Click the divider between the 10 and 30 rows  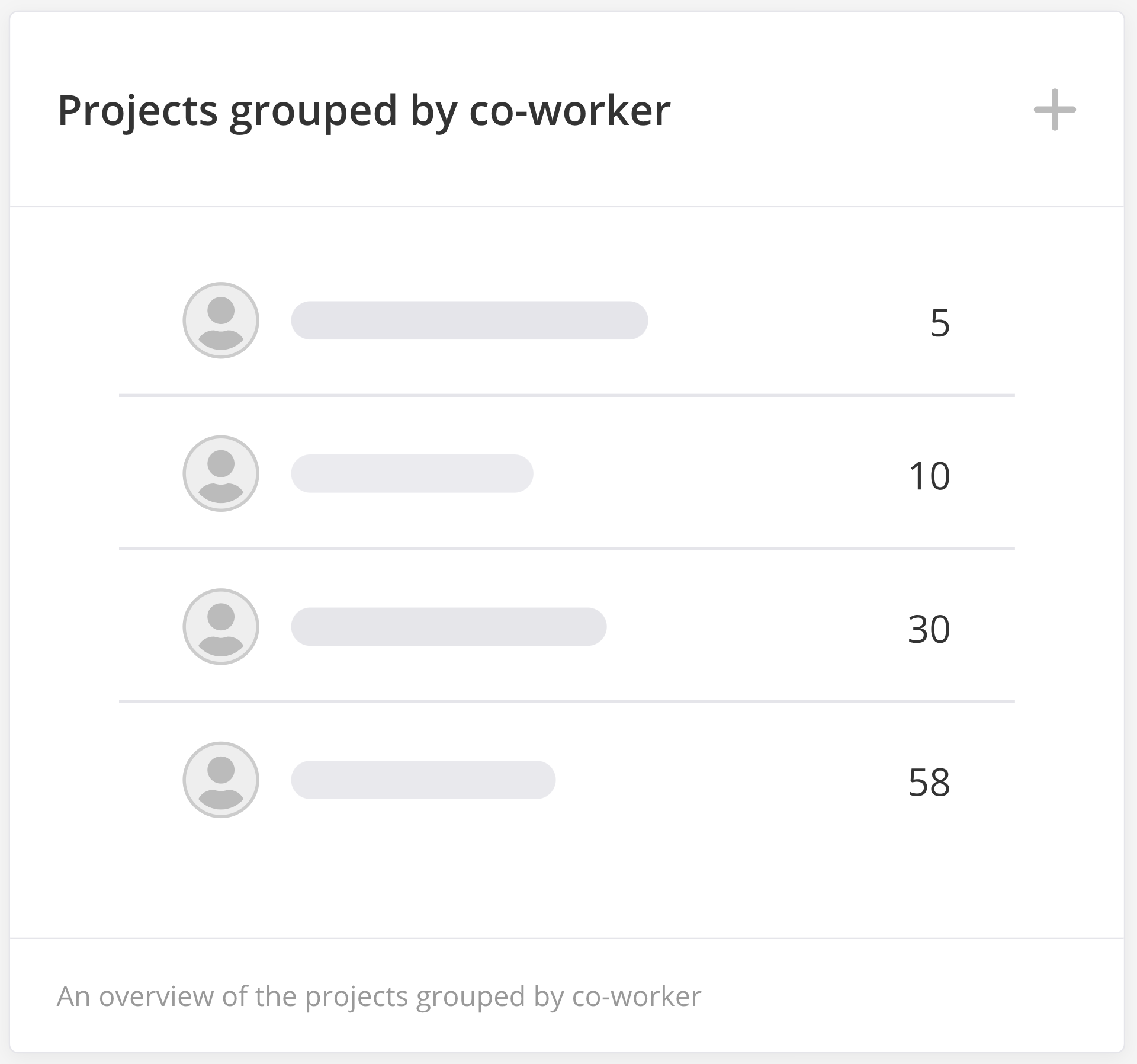click(567, 549)
